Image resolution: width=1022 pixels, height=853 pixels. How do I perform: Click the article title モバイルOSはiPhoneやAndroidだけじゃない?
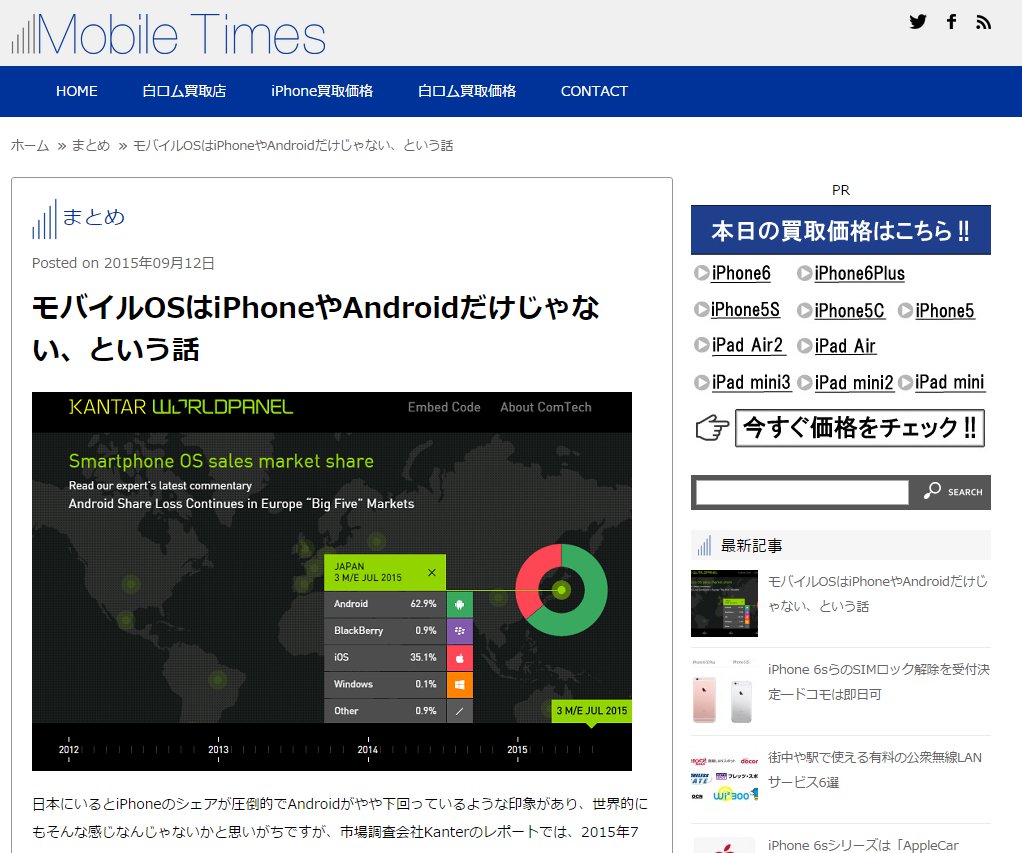pyautogui.click(x=315, y=328)
